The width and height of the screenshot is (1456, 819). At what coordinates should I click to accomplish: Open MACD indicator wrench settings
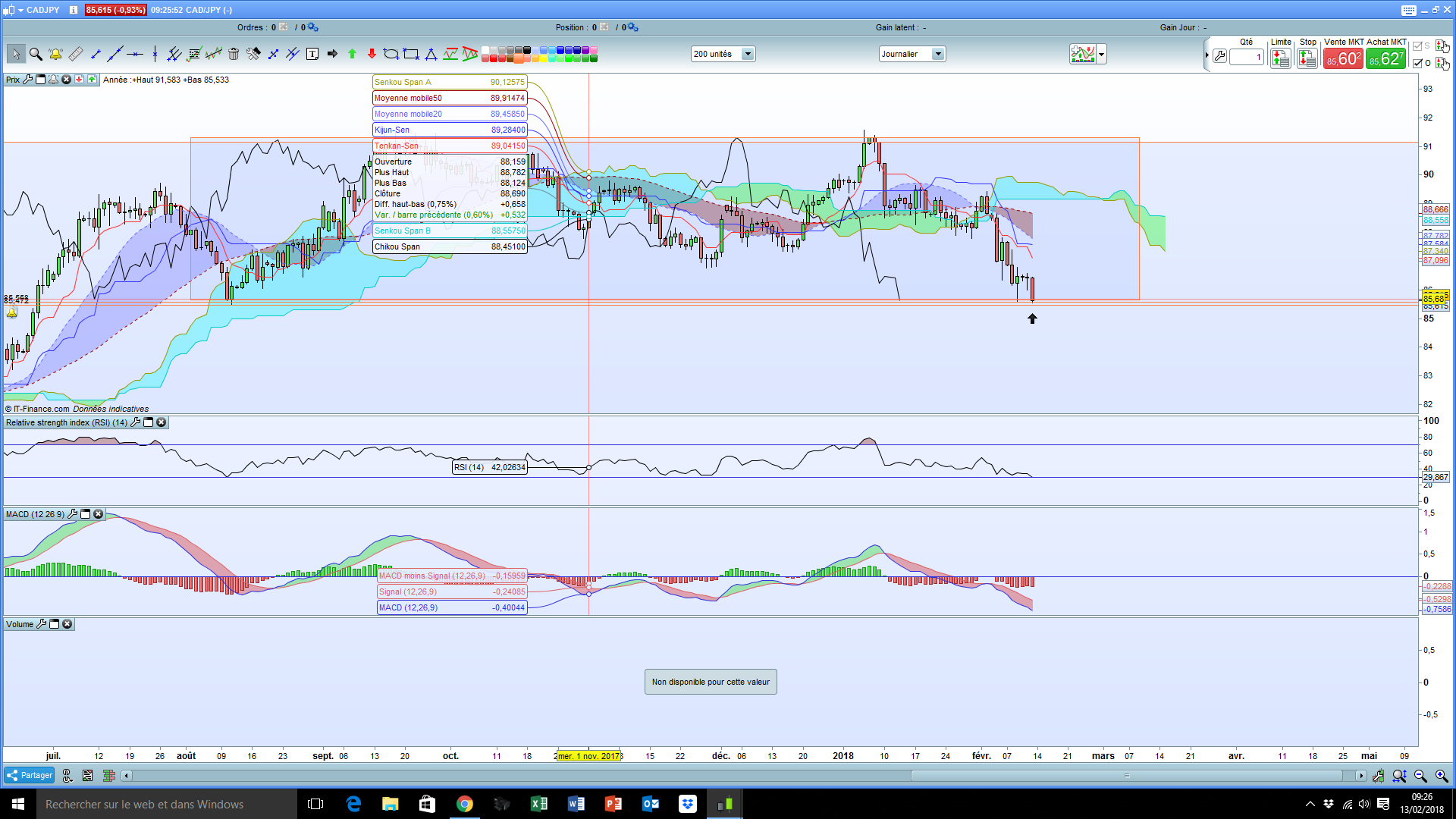pyautogui.click(x=73, y=514)
